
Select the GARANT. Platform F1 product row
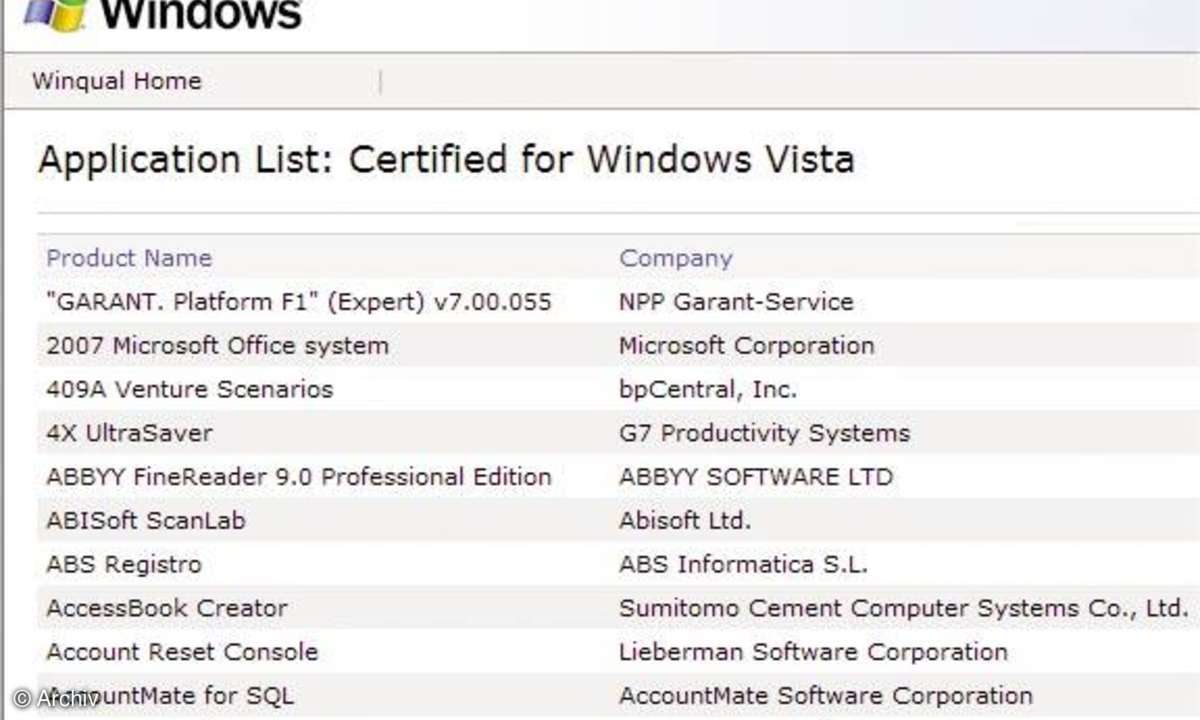(x=298, y=302)
